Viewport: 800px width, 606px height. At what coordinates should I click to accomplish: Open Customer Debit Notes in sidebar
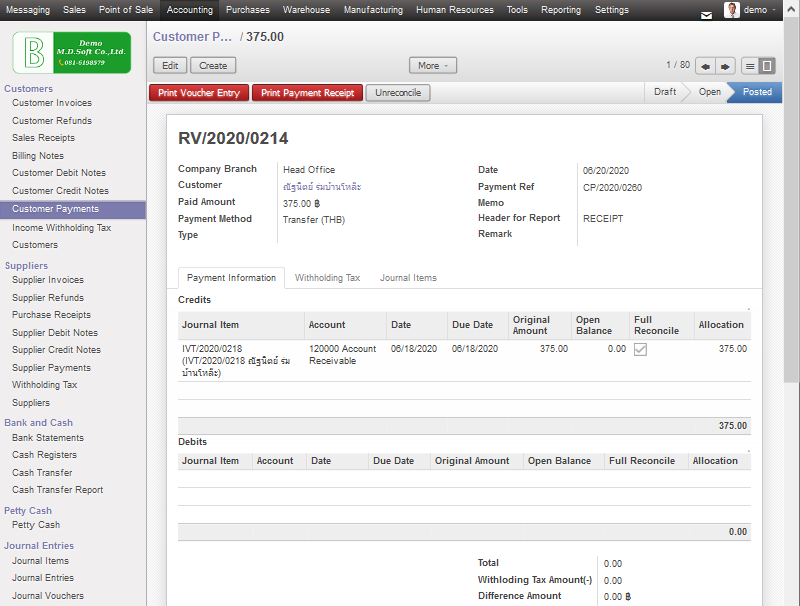(59, 173)
